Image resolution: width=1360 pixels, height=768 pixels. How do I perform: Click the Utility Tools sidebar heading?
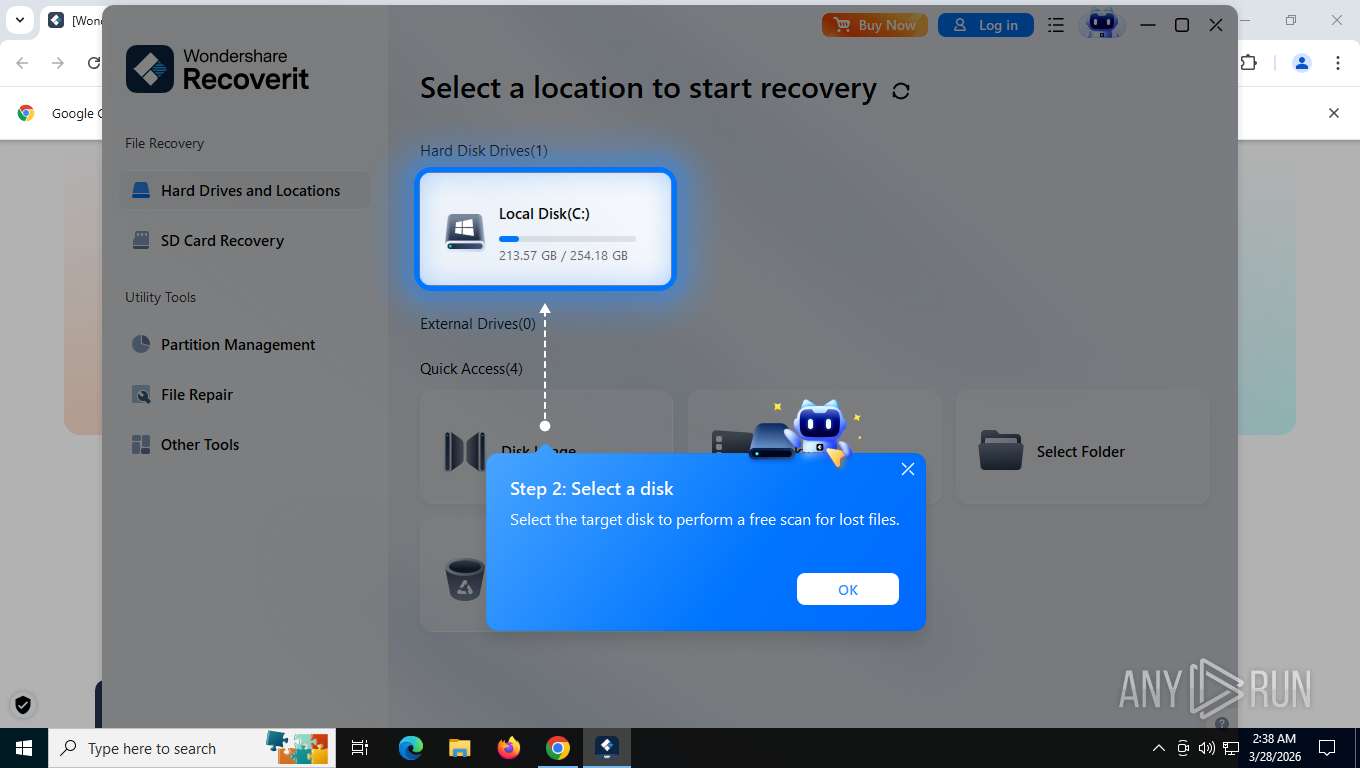coord(160,297)
